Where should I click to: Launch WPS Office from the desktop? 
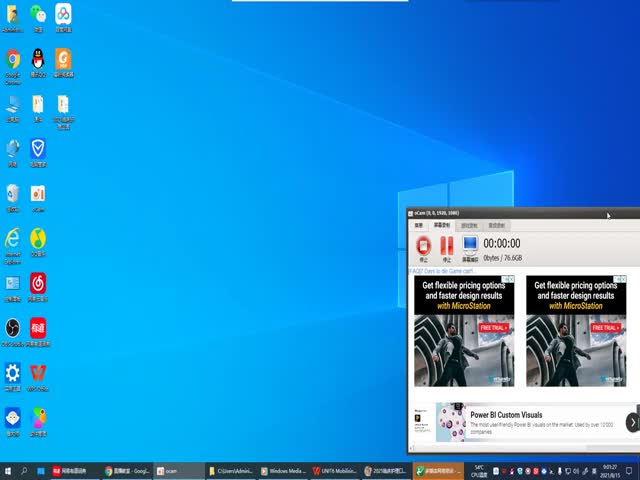coord(38,374)
